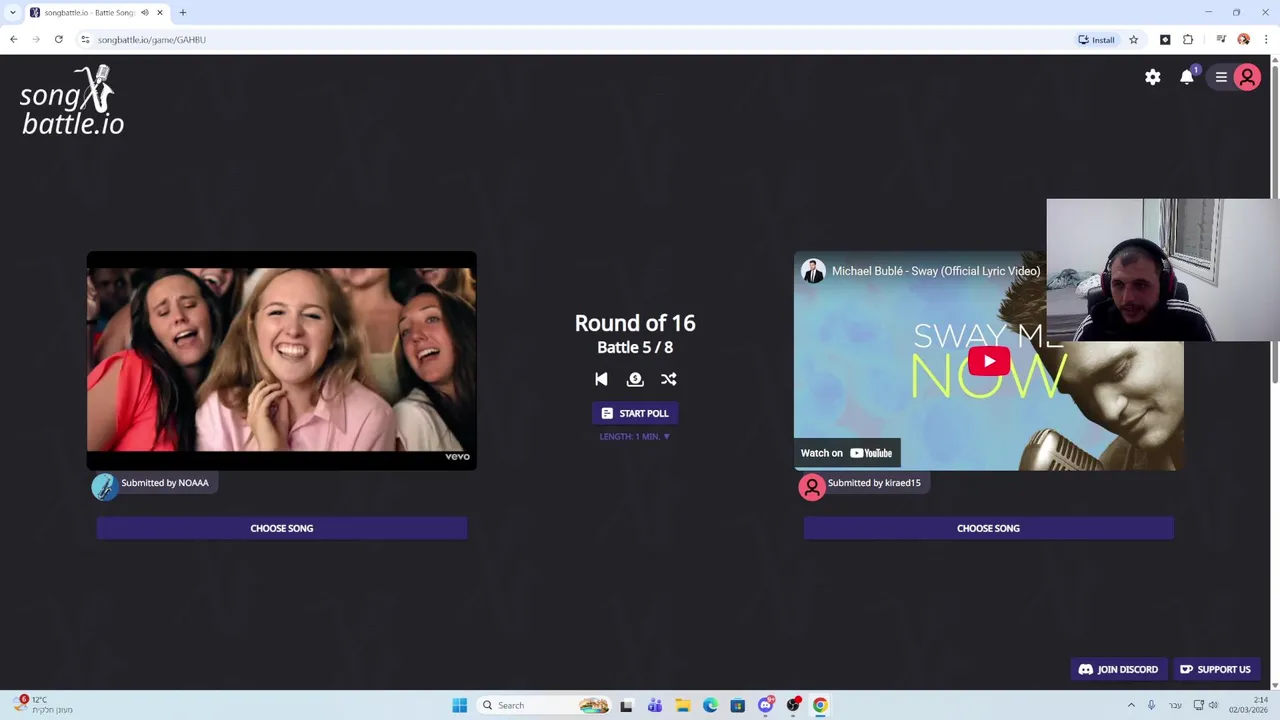Open OBS Studio from the taskbar
This screenshot has width=1280, height=720.
coord(793,705)
